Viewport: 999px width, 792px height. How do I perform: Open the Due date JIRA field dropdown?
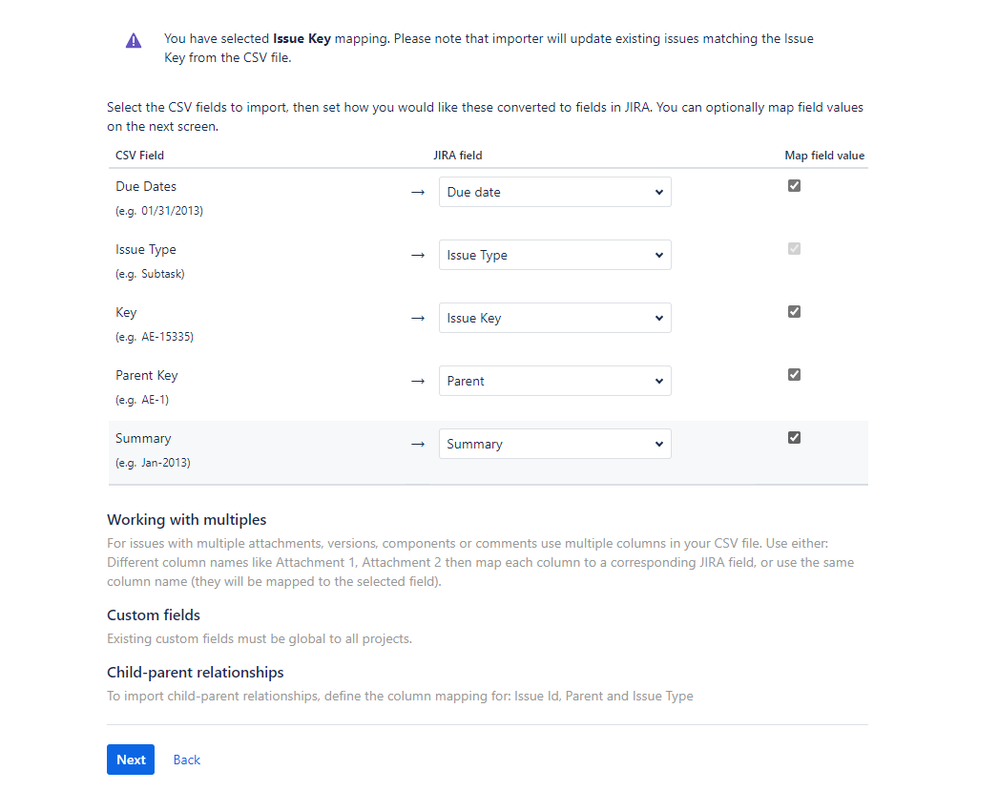pyautogui.click(x=555, y=192)
